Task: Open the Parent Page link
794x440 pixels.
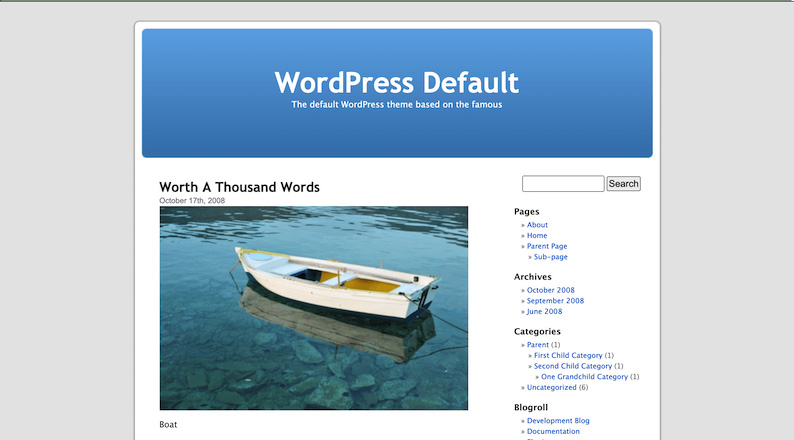Action: coord(547,246)
